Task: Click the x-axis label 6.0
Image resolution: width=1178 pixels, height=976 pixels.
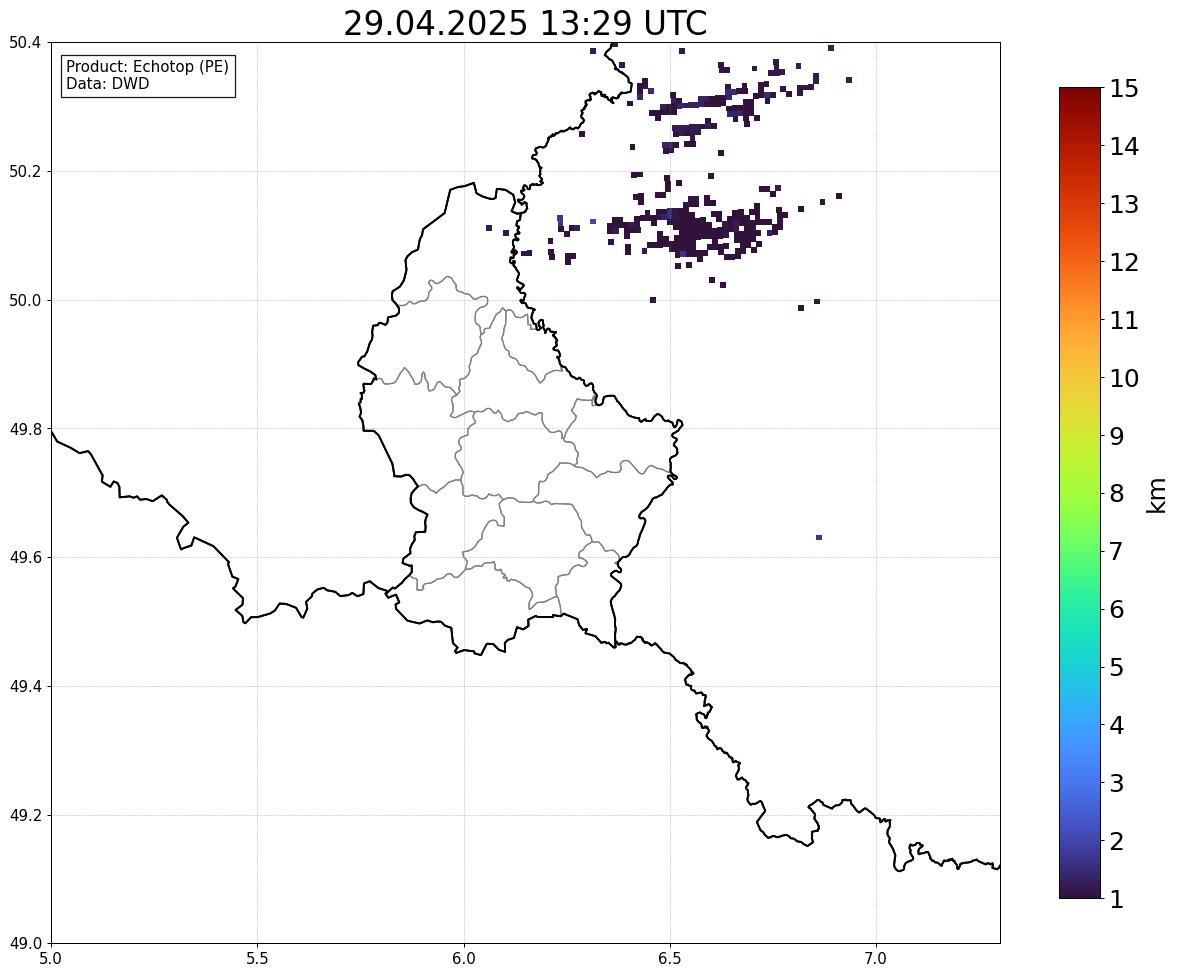Action: 464,959
